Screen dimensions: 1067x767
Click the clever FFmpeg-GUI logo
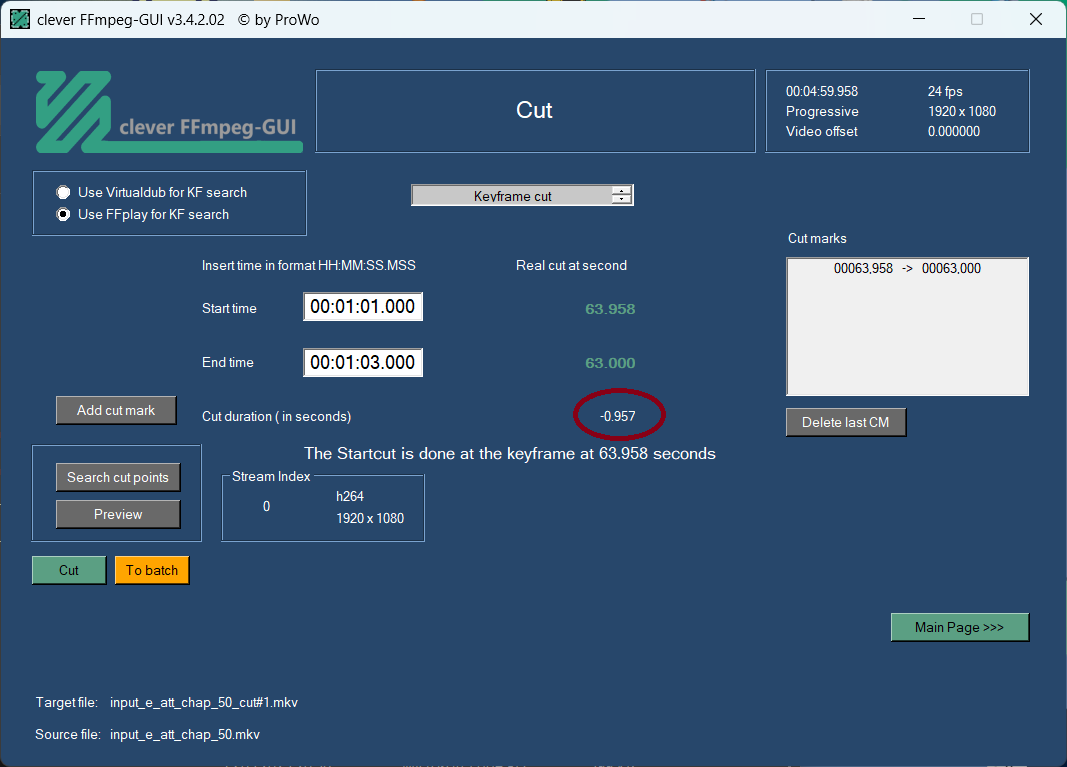click(169, 112)
